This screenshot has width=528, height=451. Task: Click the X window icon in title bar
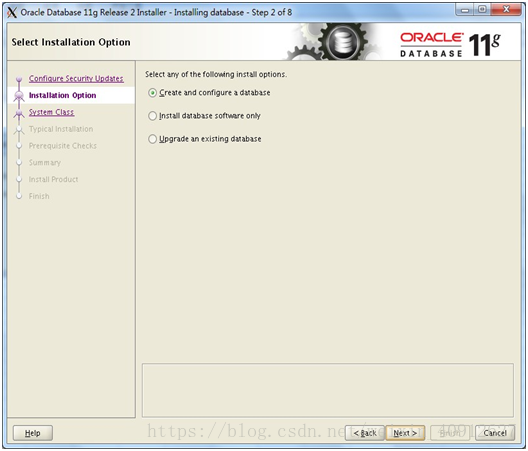[x=12, y=13]
